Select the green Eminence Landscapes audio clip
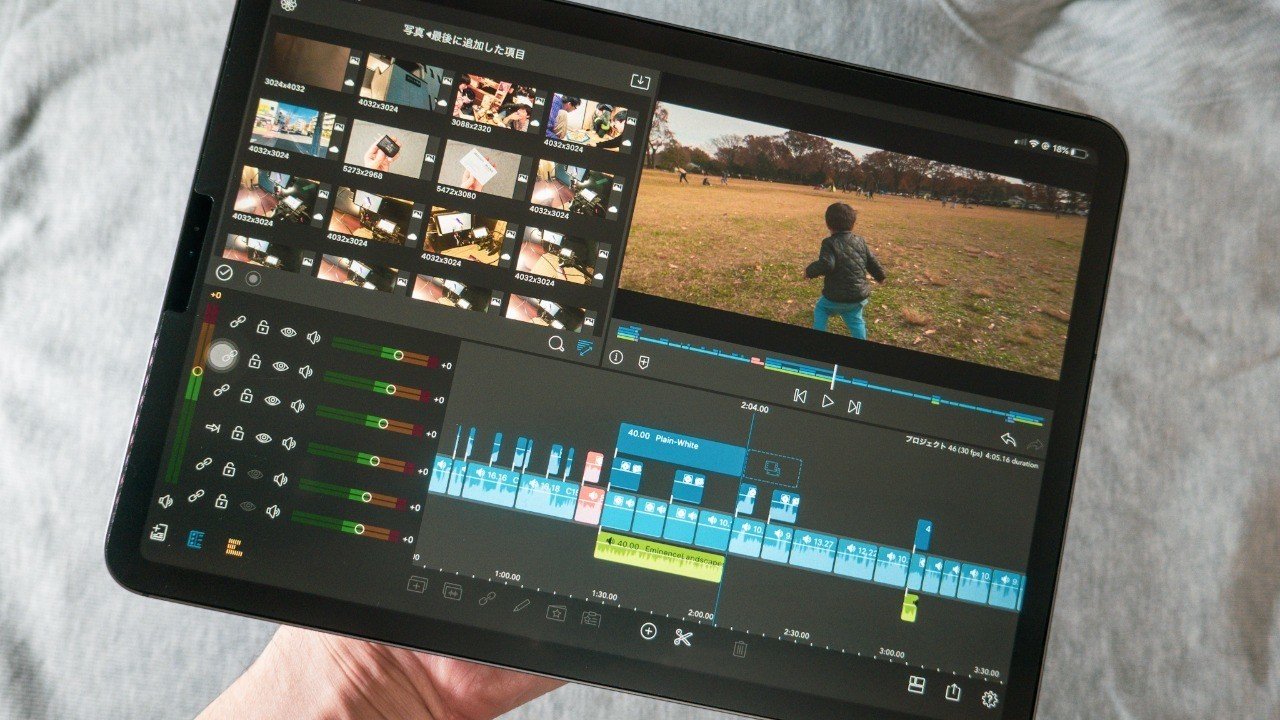This screenshot has height=720, width=1280. 658,555
